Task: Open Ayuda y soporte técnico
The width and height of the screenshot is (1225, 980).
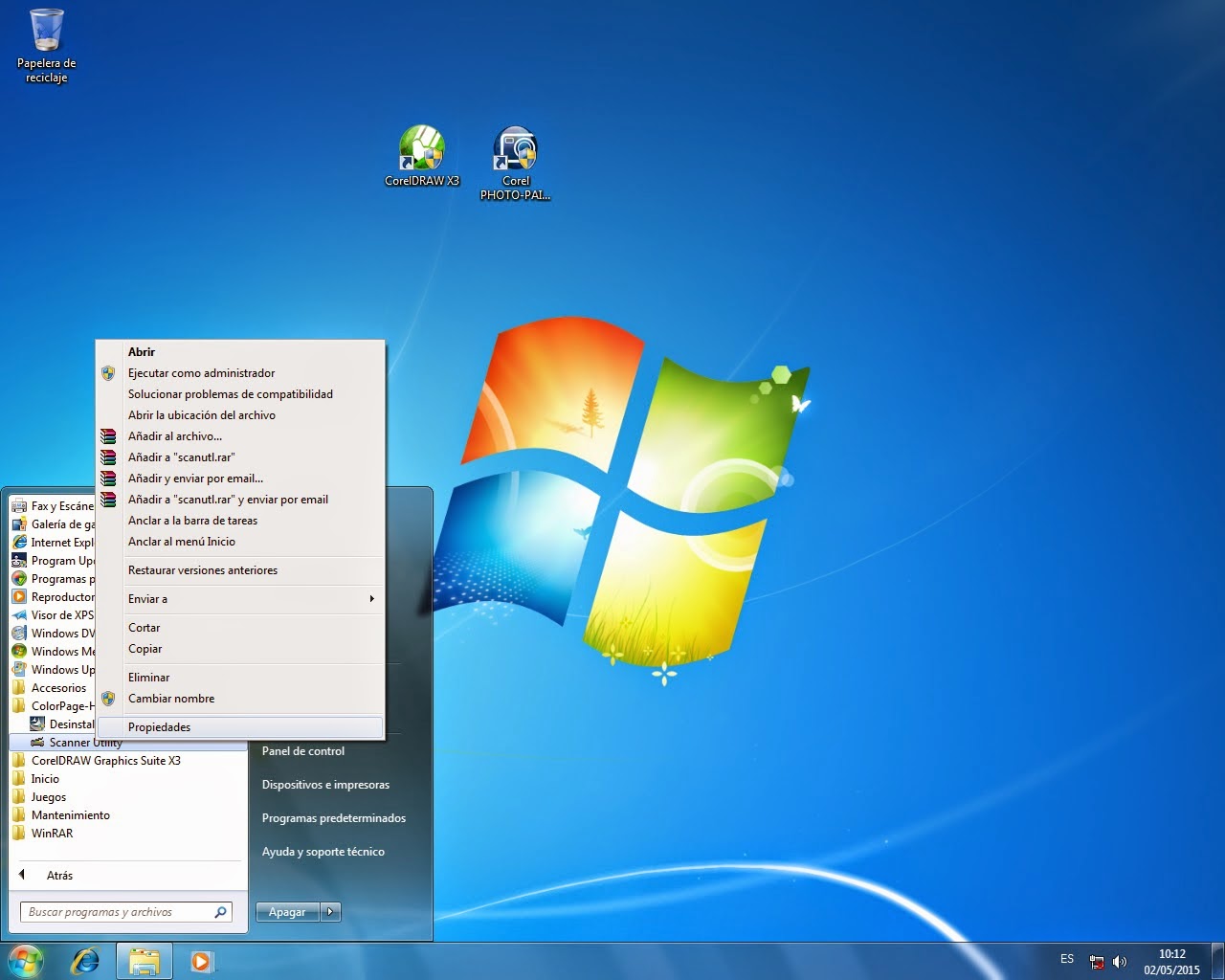Action: pos(323,852)
